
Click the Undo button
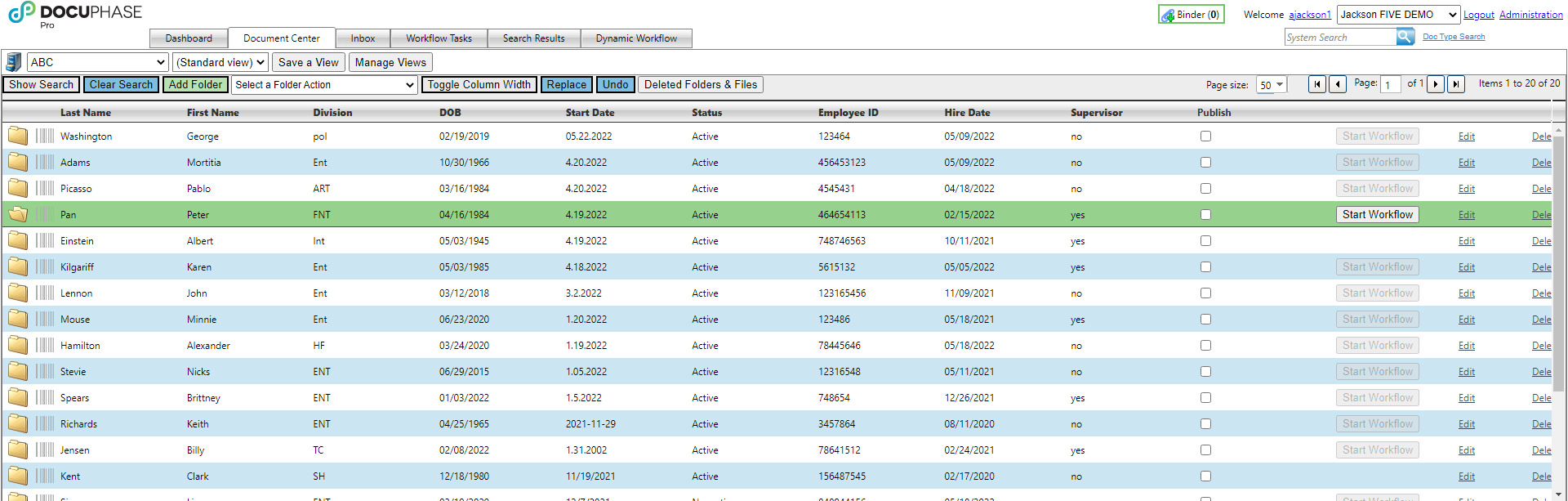pyautogui.click(x=616, y=85)
